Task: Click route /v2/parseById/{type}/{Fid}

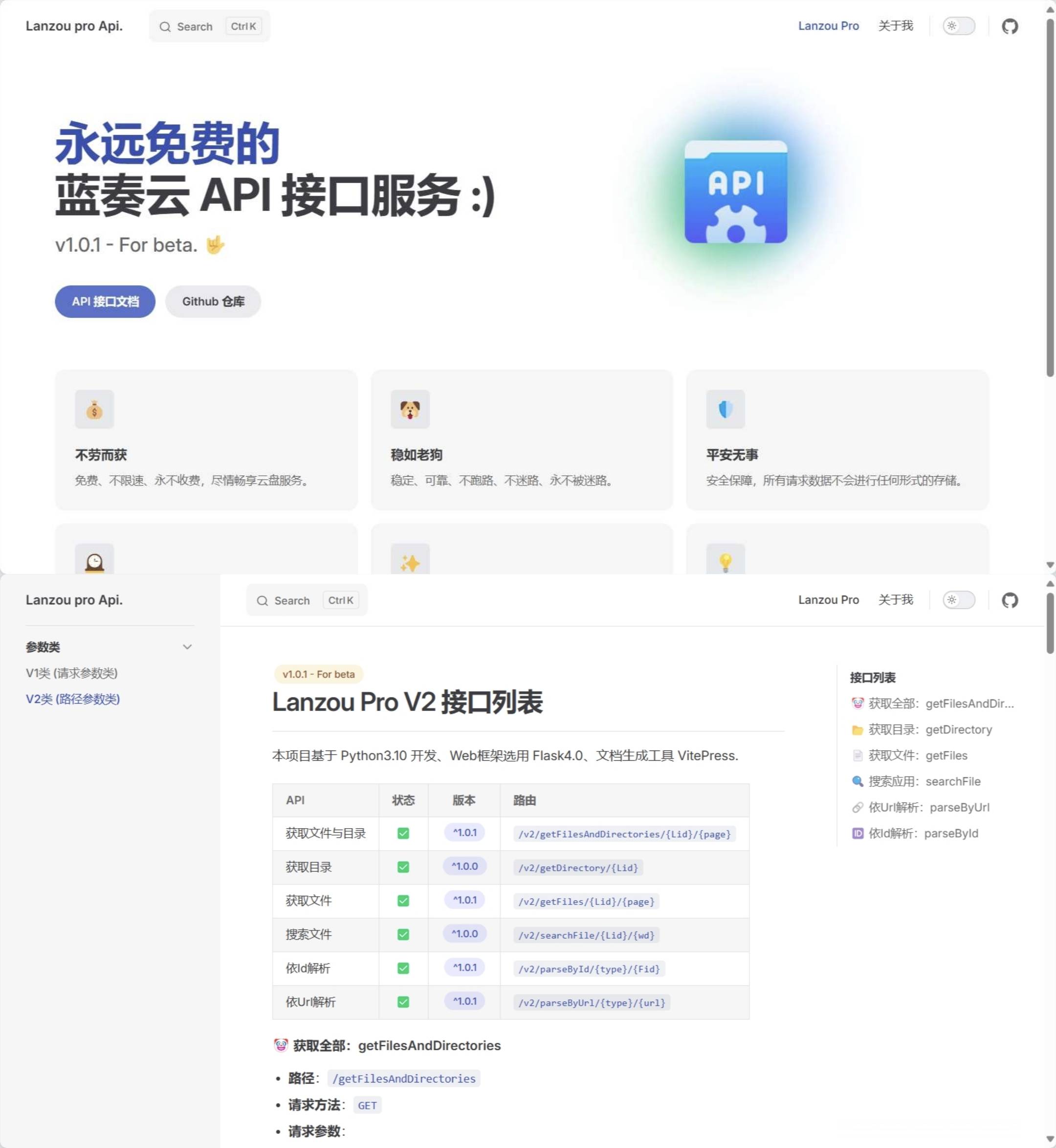Action: pyautogui.click(x=589, y=969)
